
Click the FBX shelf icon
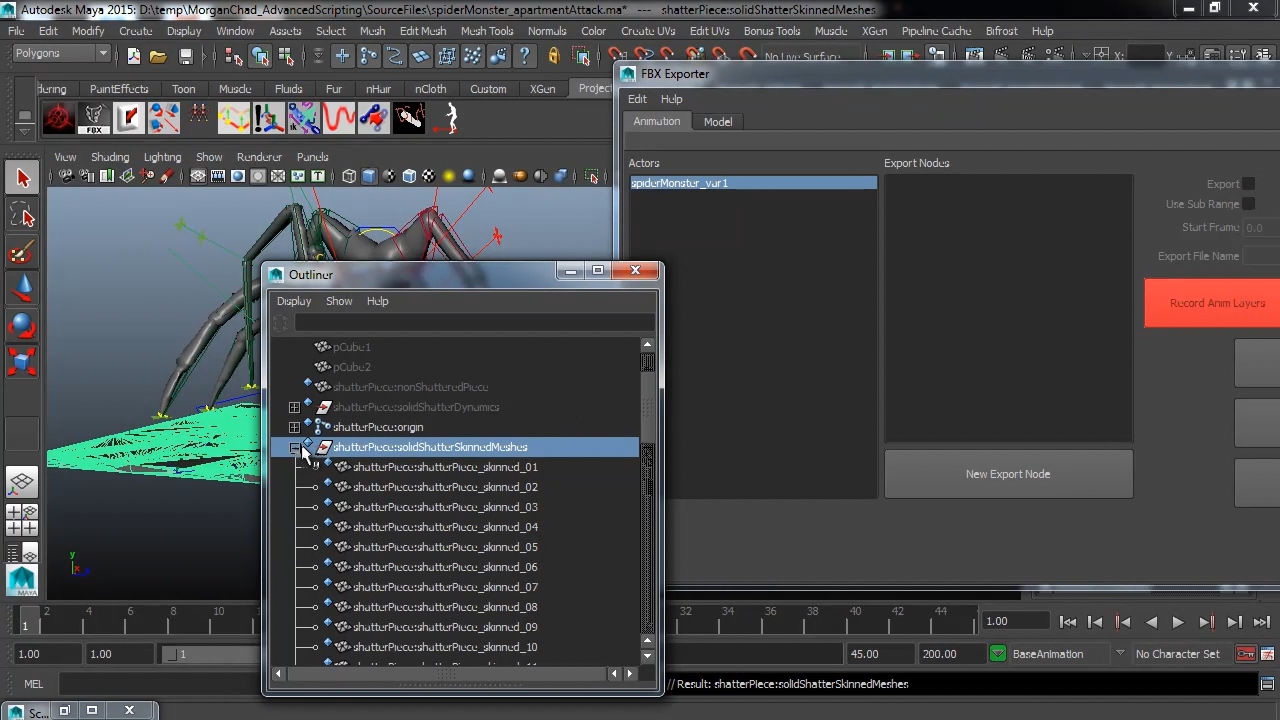pos(94,119)
